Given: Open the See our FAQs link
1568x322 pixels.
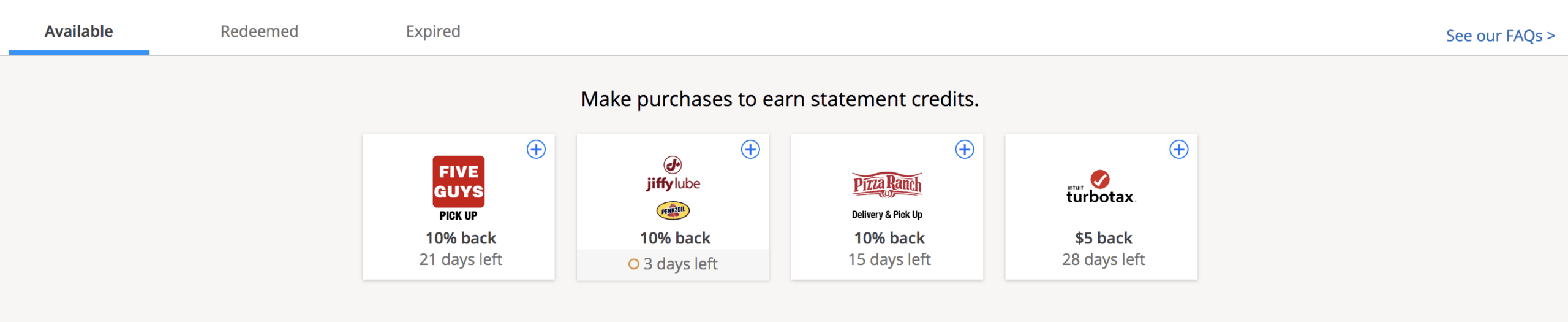Looking at the screenshot, I should pyautogui.click(x=1500, y=36).
